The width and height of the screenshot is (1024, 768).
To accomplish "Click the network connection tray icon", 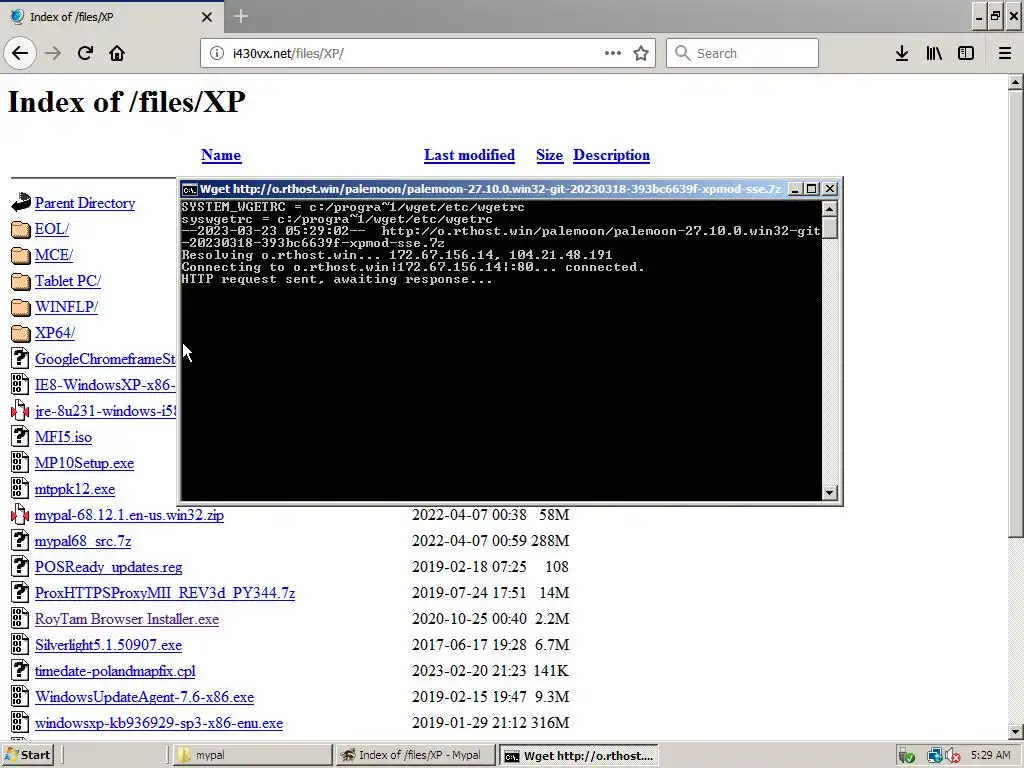I will click(x=934, y=756).
